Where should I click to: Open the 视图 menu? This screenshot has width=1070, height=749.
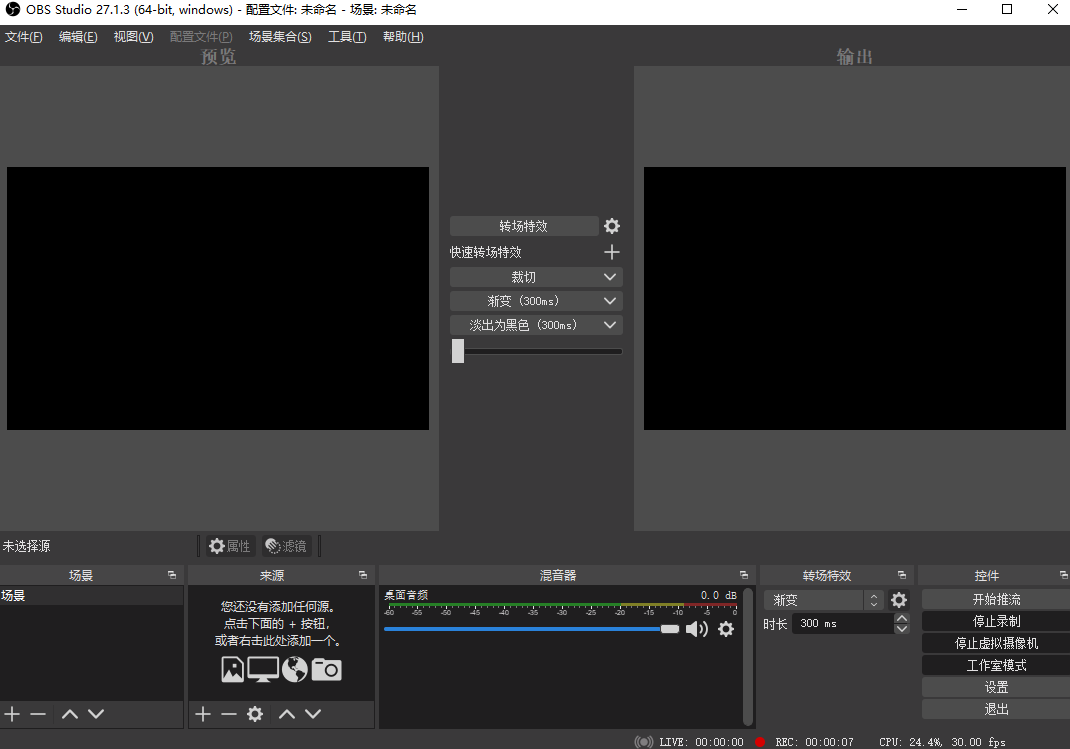tap(133, 36)
